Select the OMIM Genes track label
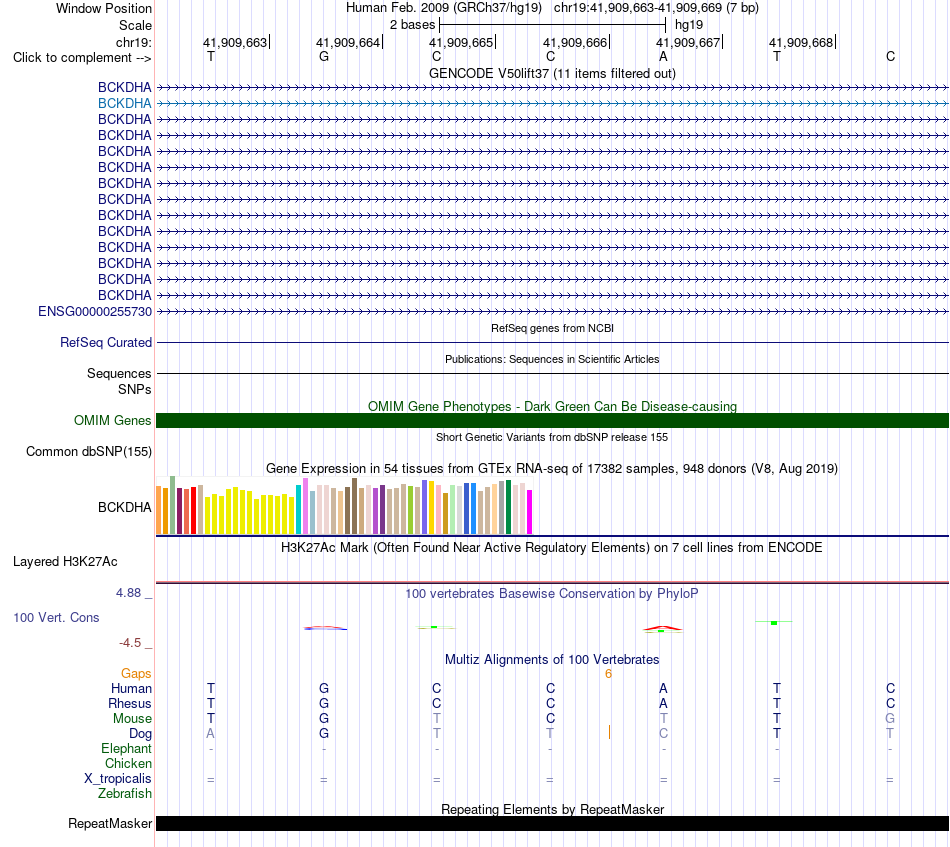Screen dimensions: 950x847 point(112,420)
